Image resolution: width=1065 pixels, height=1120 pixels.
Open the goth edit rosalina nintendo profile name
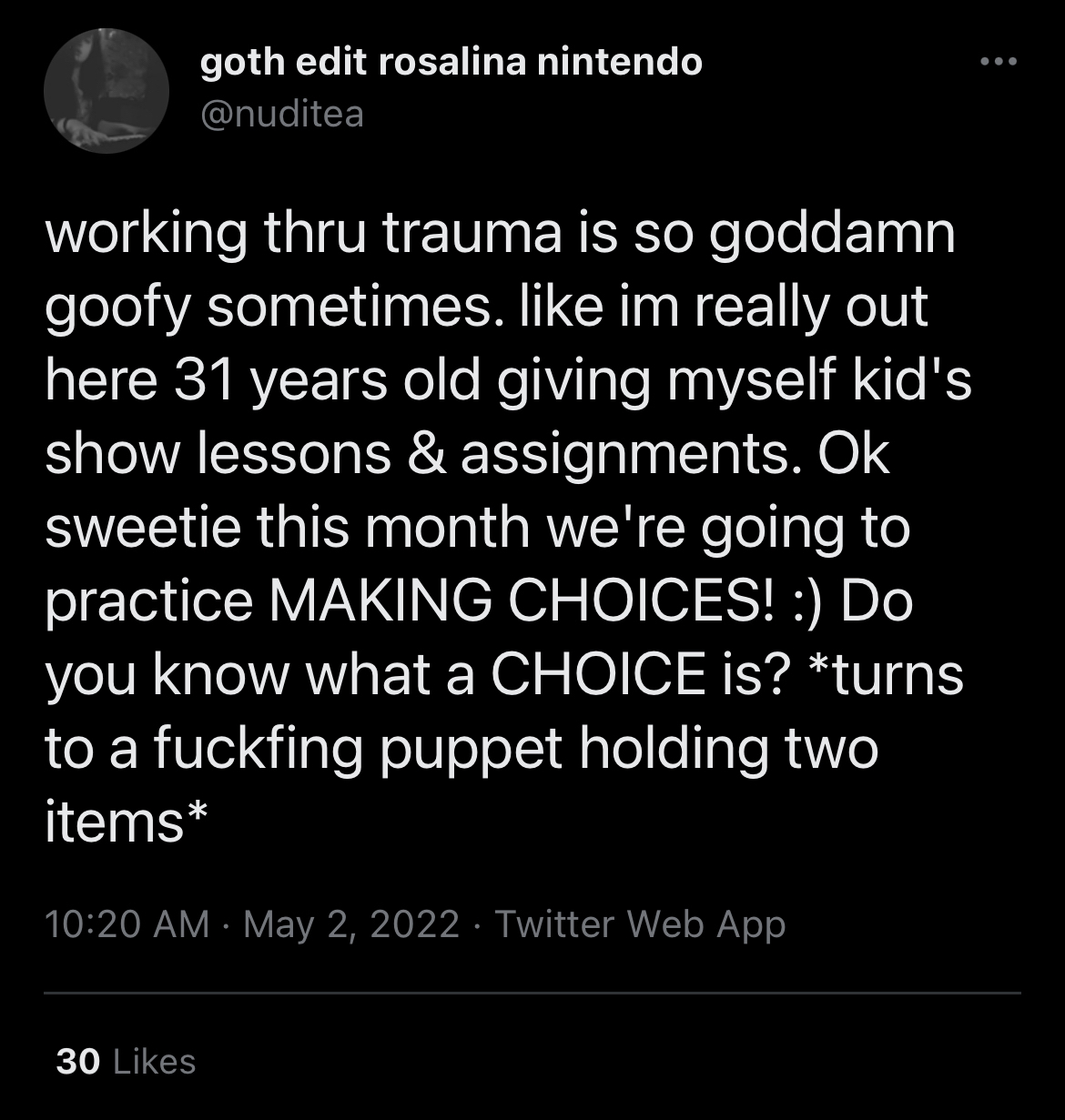[451, 62]
